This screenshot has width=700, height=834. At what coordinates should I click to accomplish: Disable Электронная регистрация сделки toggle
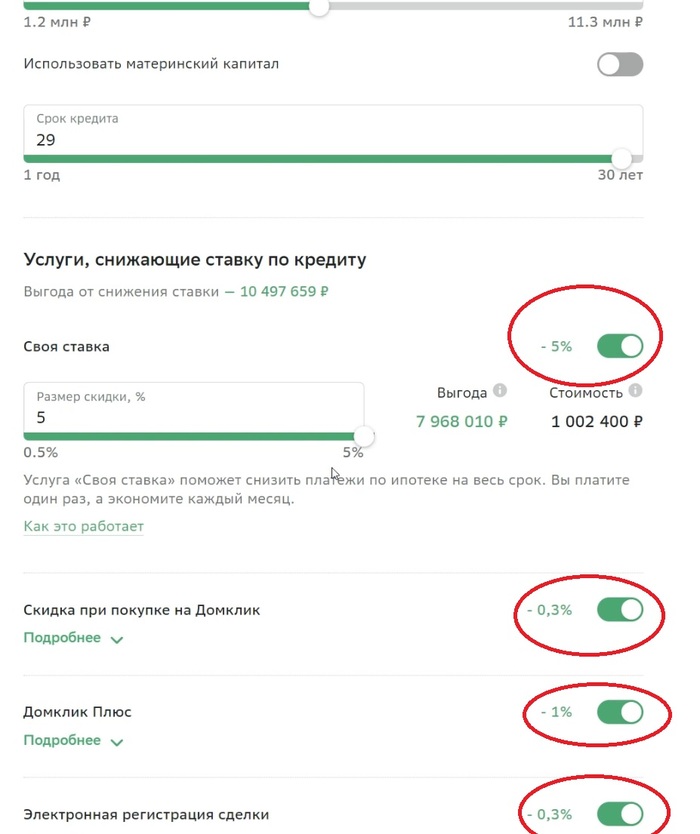tap(620, 815)
